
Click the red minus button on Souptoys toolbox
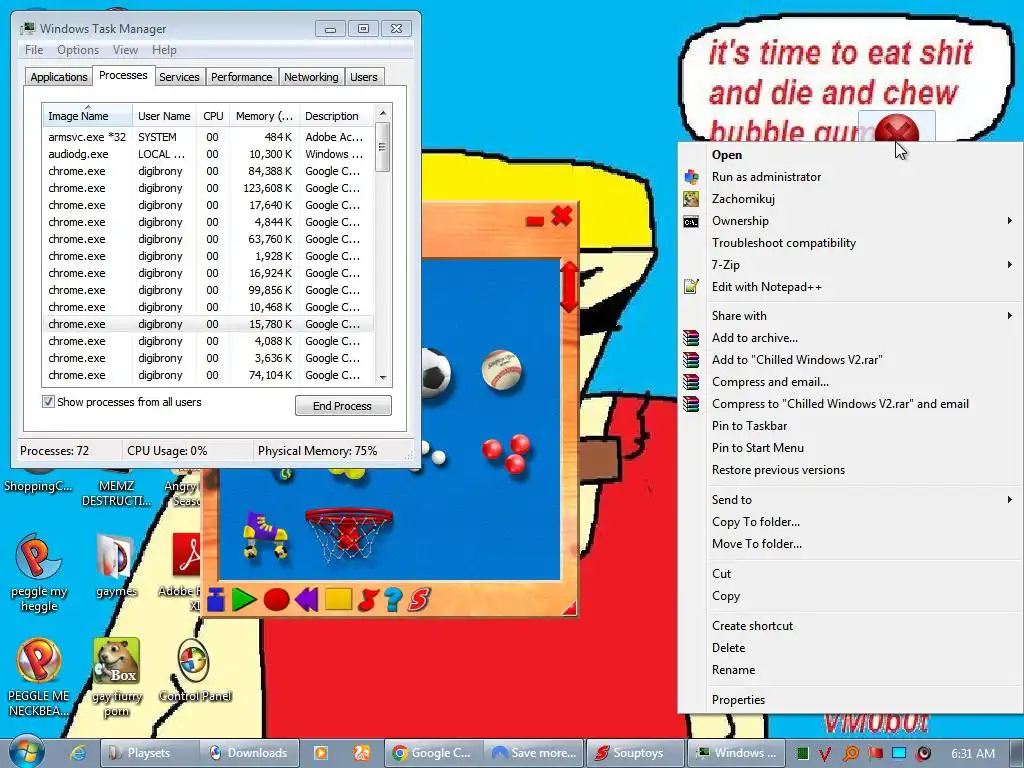point(535,221)
